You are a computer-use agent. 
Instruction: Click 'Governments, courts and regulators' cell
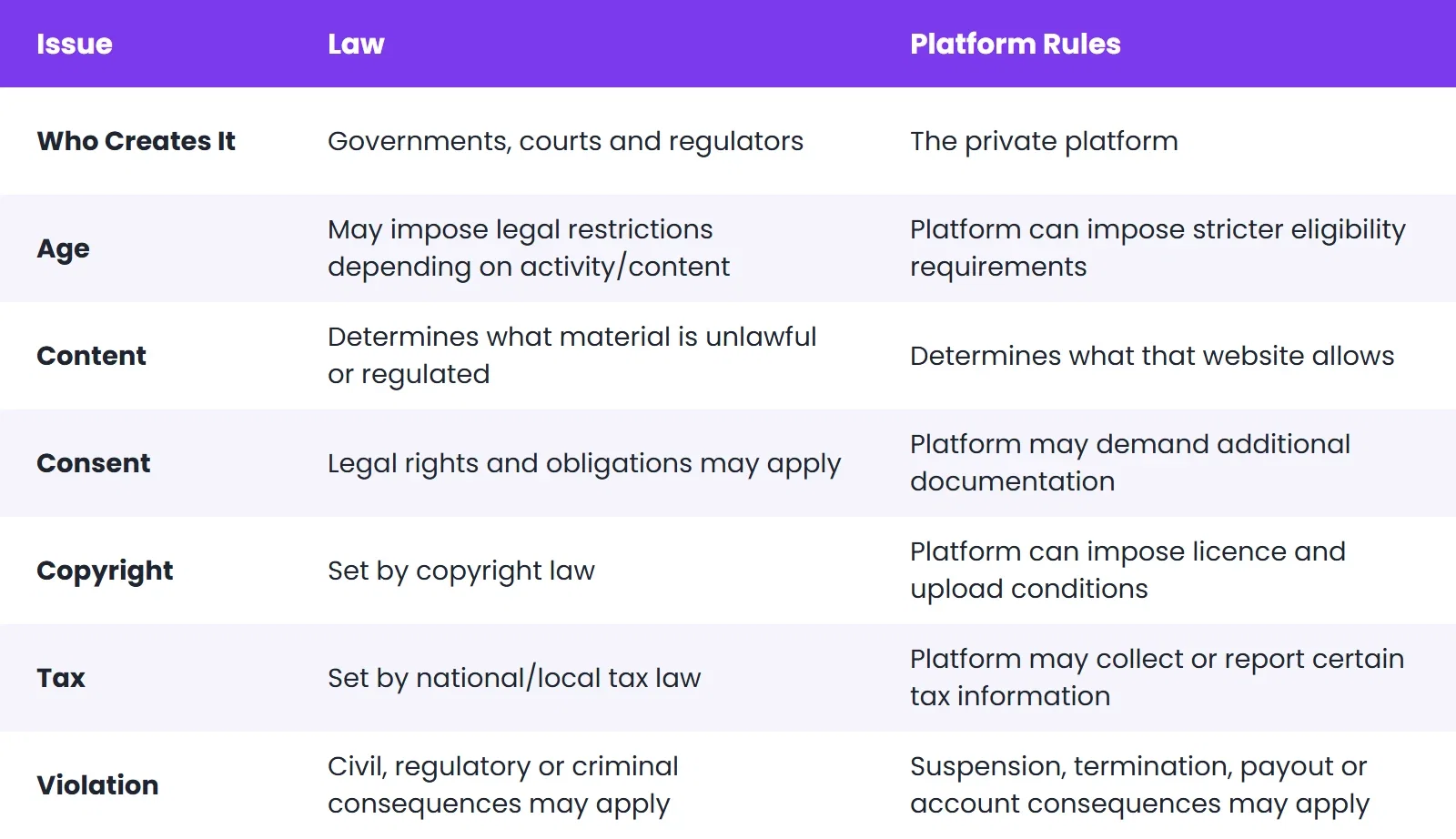pyautogui.click(x=565, y=142)
